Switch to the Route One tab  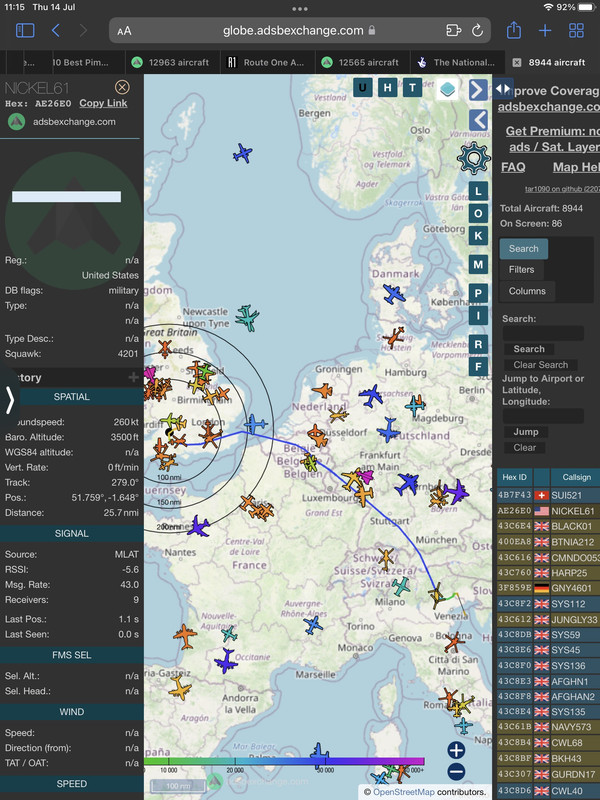pos(267,62)
